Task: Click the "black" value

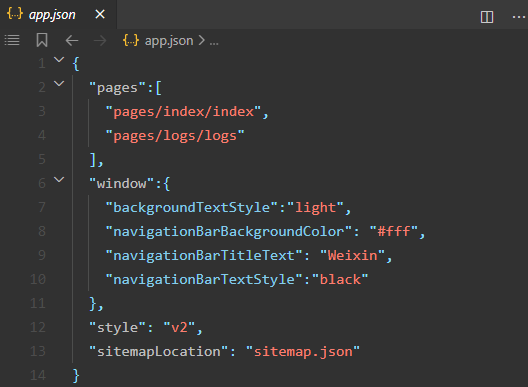Action: (340, 279)
